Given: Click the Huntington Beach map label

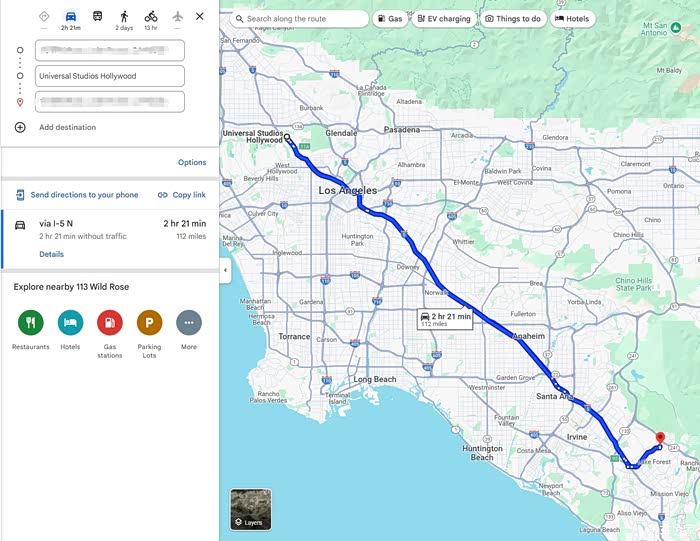Looking at the screenshot, I should coord(482,453).
